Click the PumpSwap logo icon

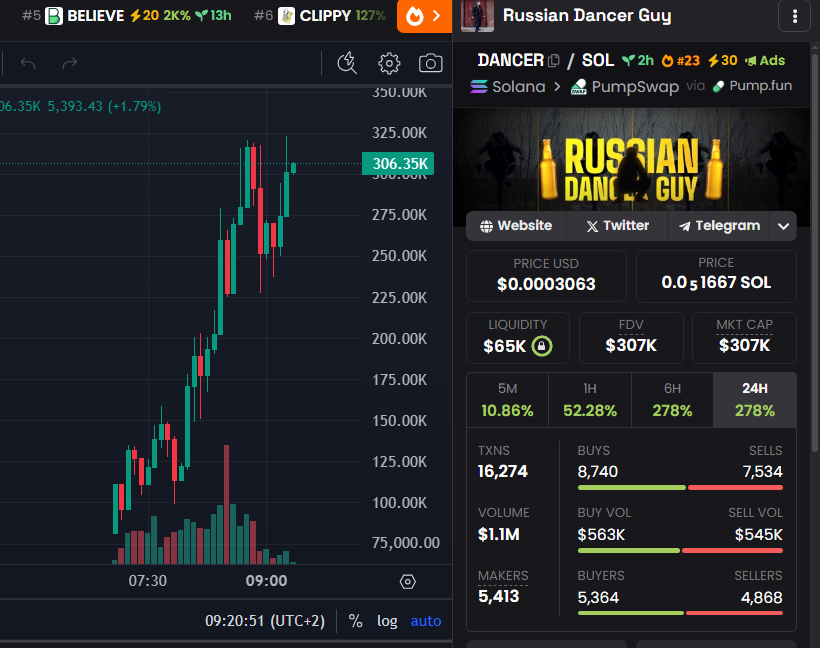578,87
